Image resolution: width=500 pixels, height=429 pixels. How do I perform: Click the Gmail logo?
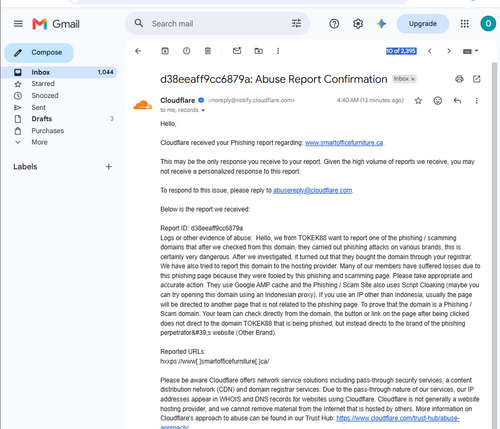coord(56,24)
